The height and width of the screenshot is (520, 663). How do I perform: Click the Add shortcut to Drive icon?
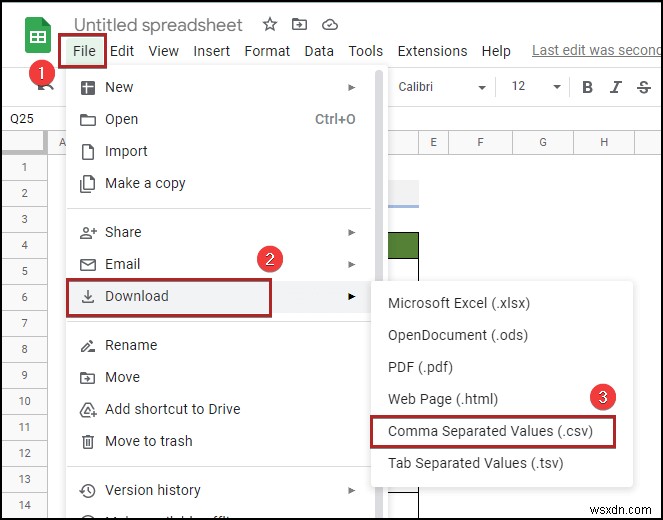point(88,410)
